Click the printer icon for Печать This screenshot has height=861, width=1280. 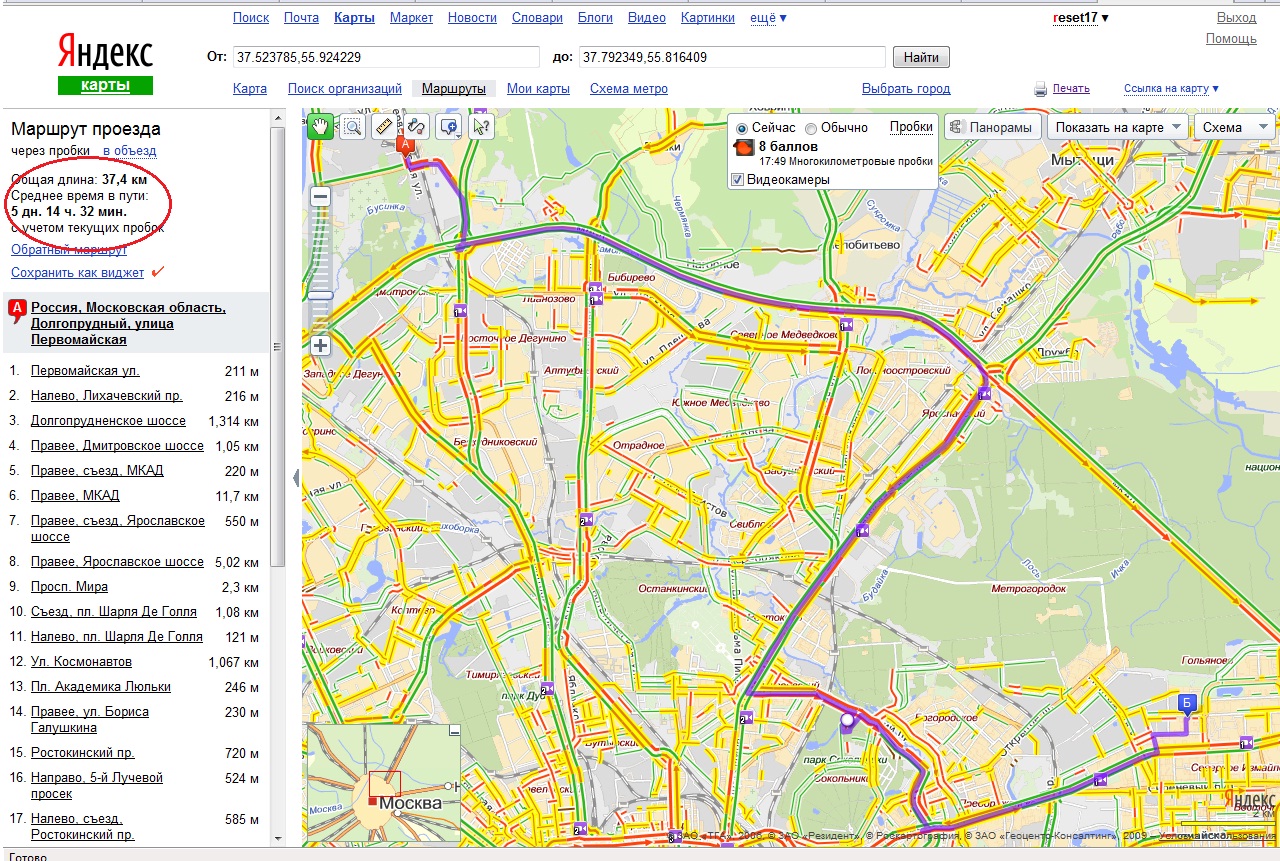click(x=1040, y=89)
